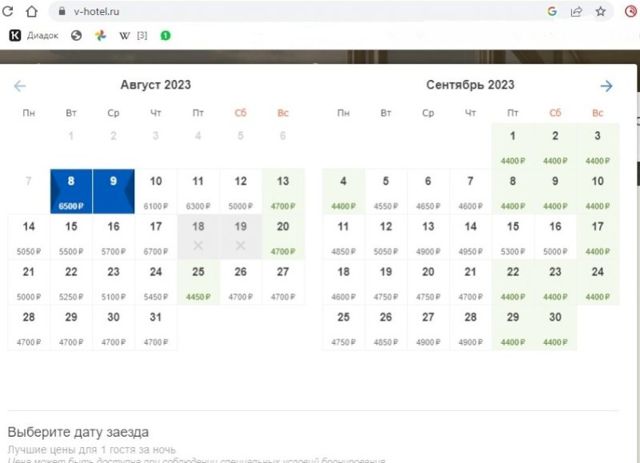Open the Wikipedia bookmark labeled [3]
The height and width of the screenshot is (463, 640).
(x=132, y=35)
